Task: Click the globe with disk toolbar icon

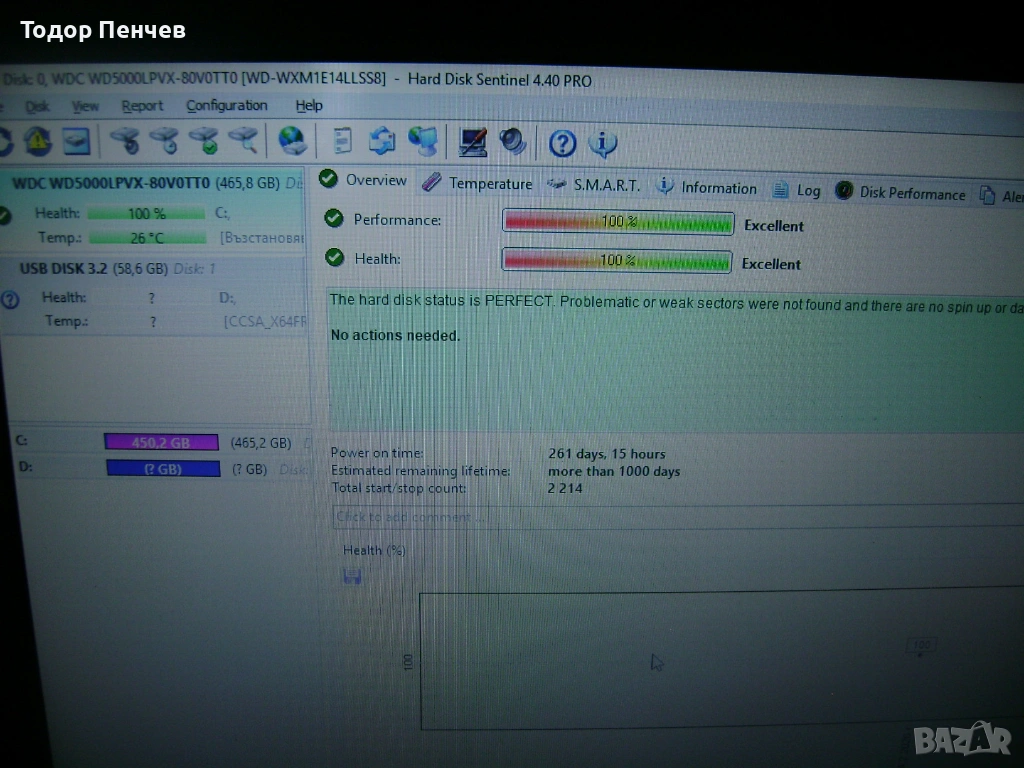Action: (292, 141)
